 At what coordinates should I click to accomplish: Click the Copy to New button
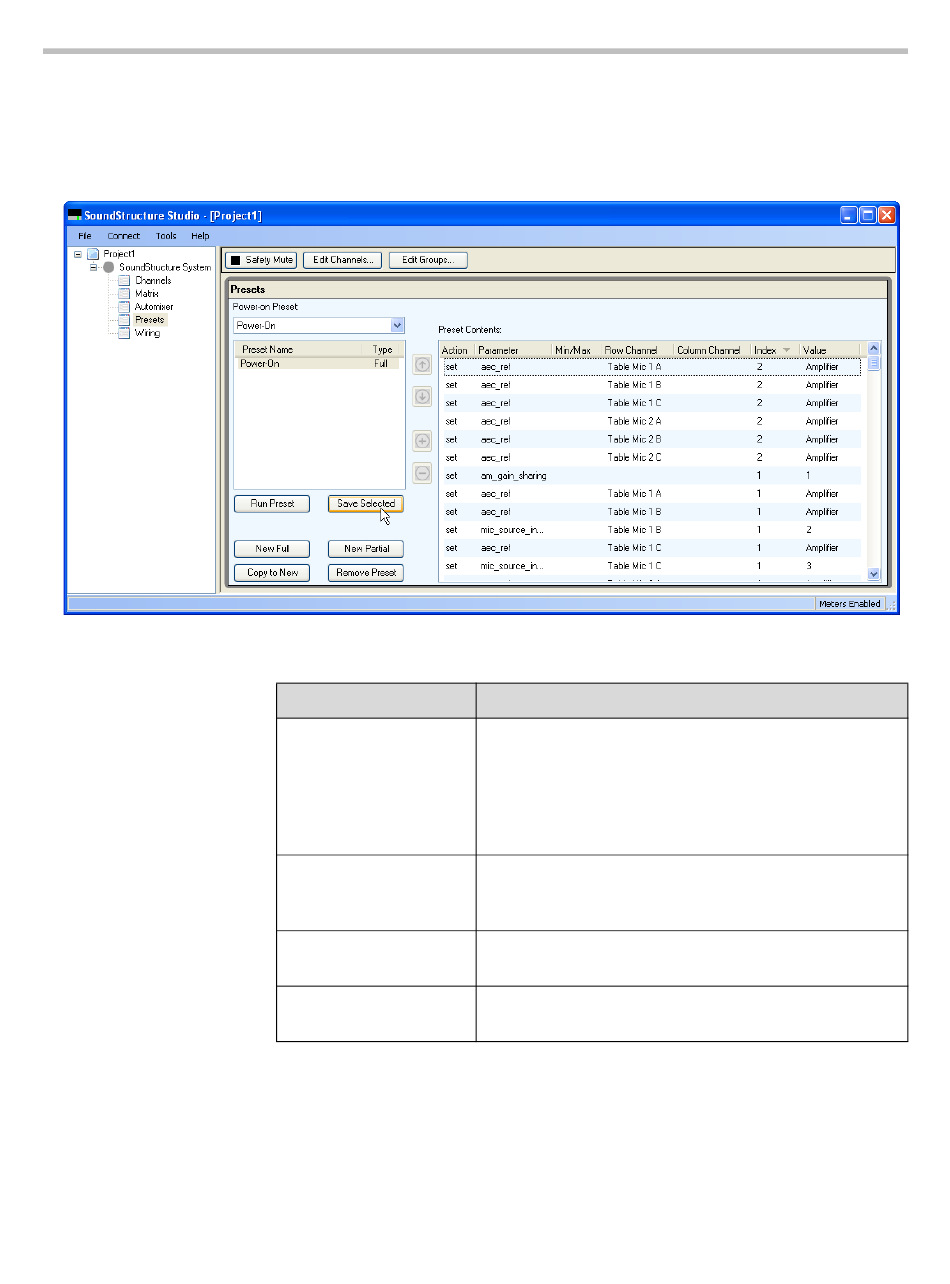tap(272, 573)
